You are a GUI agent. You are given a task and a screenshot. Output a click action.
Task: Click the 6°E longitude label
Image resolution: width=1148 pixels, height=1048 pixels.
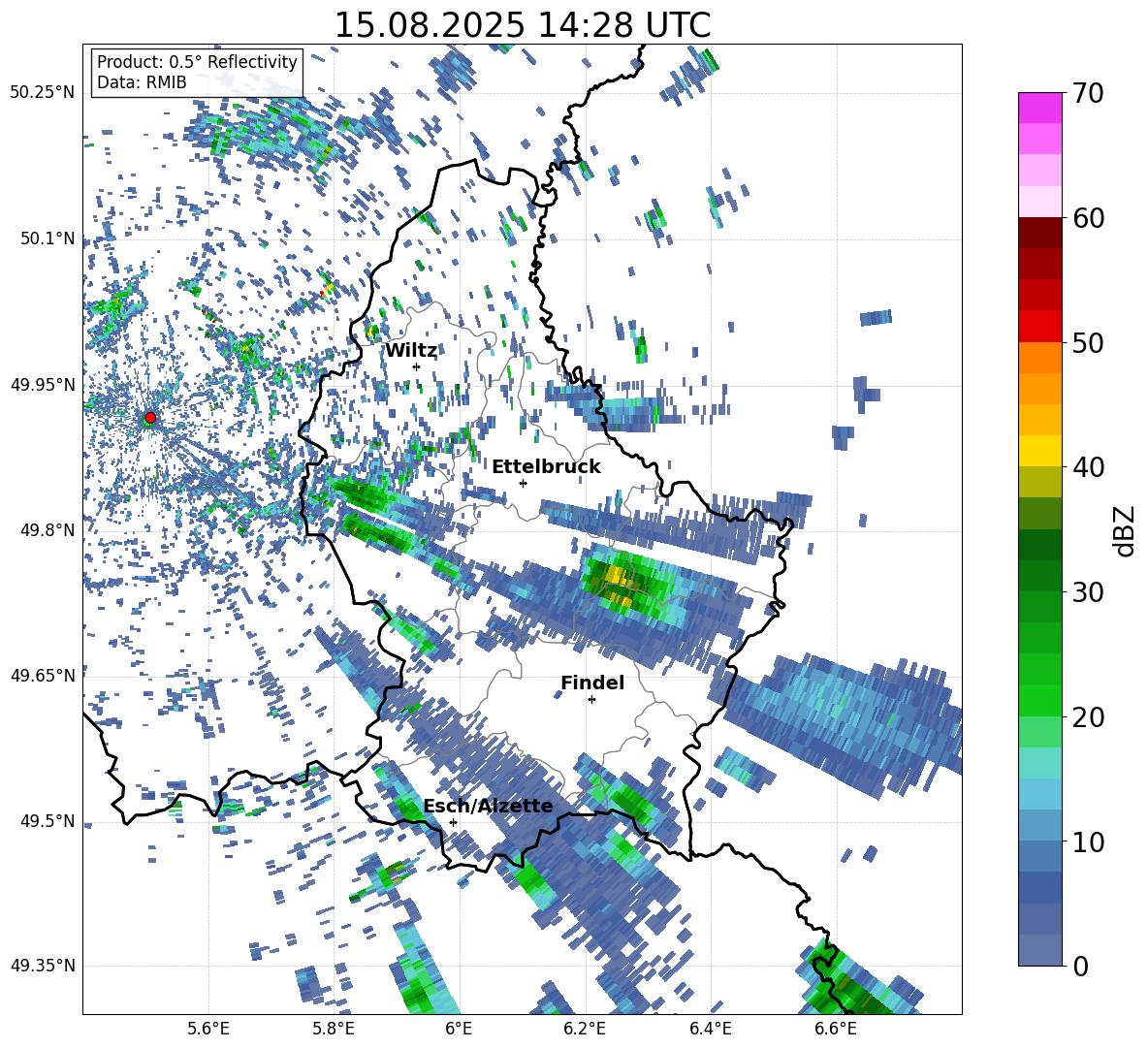pos(459,1029)
